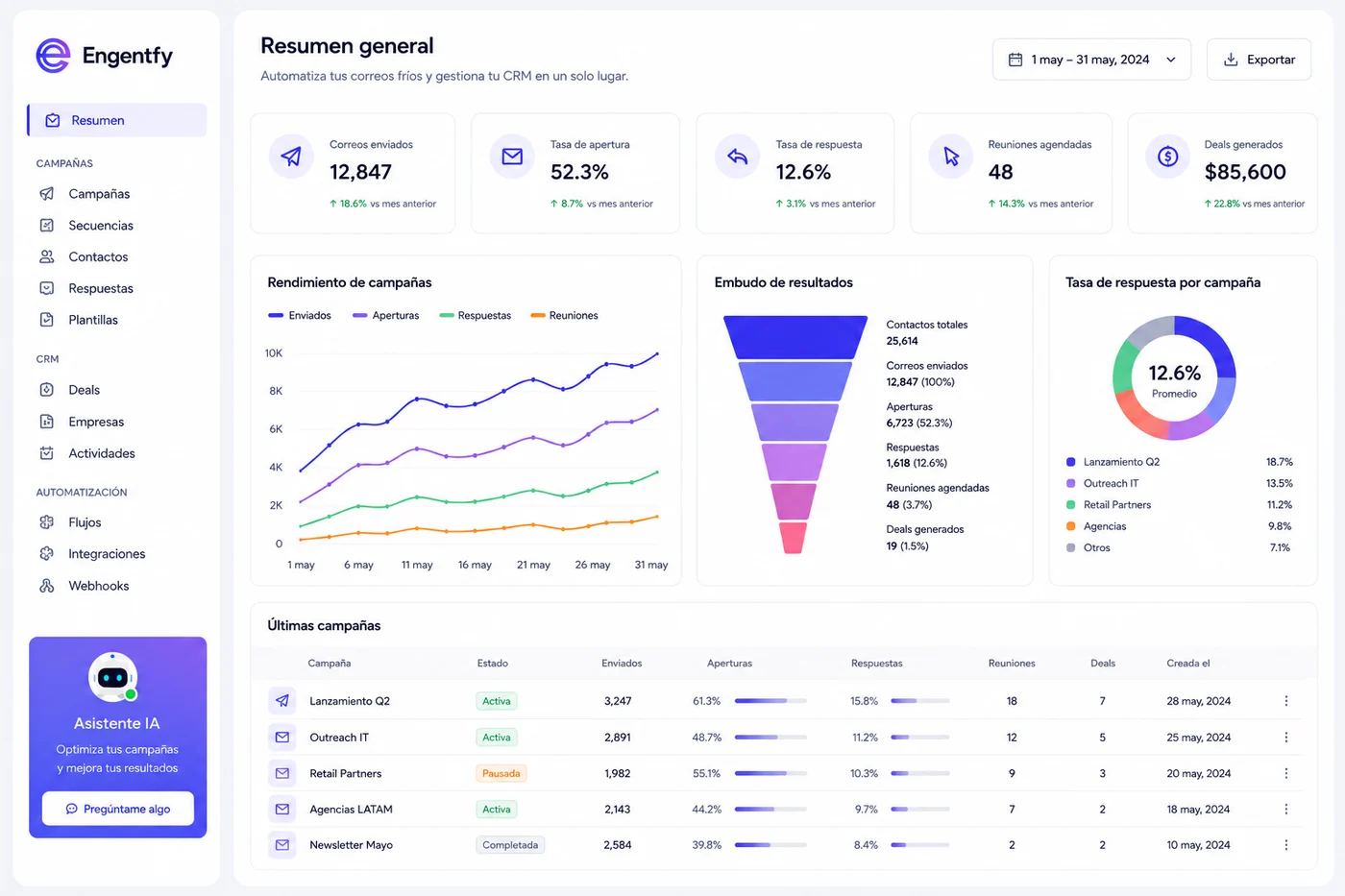Click the Deals sidebar icon
The image size is (1345, 896).
tap(47, 390)
